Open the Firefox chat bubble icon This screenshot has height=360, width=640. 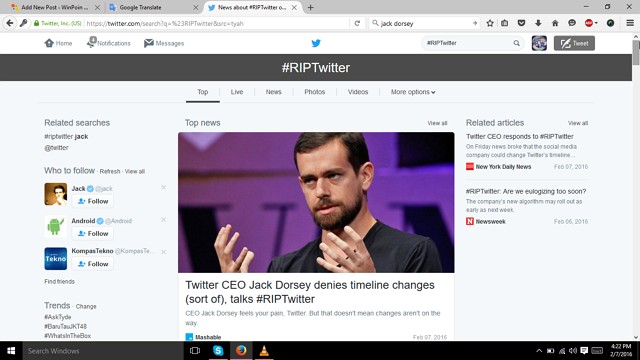572,23
